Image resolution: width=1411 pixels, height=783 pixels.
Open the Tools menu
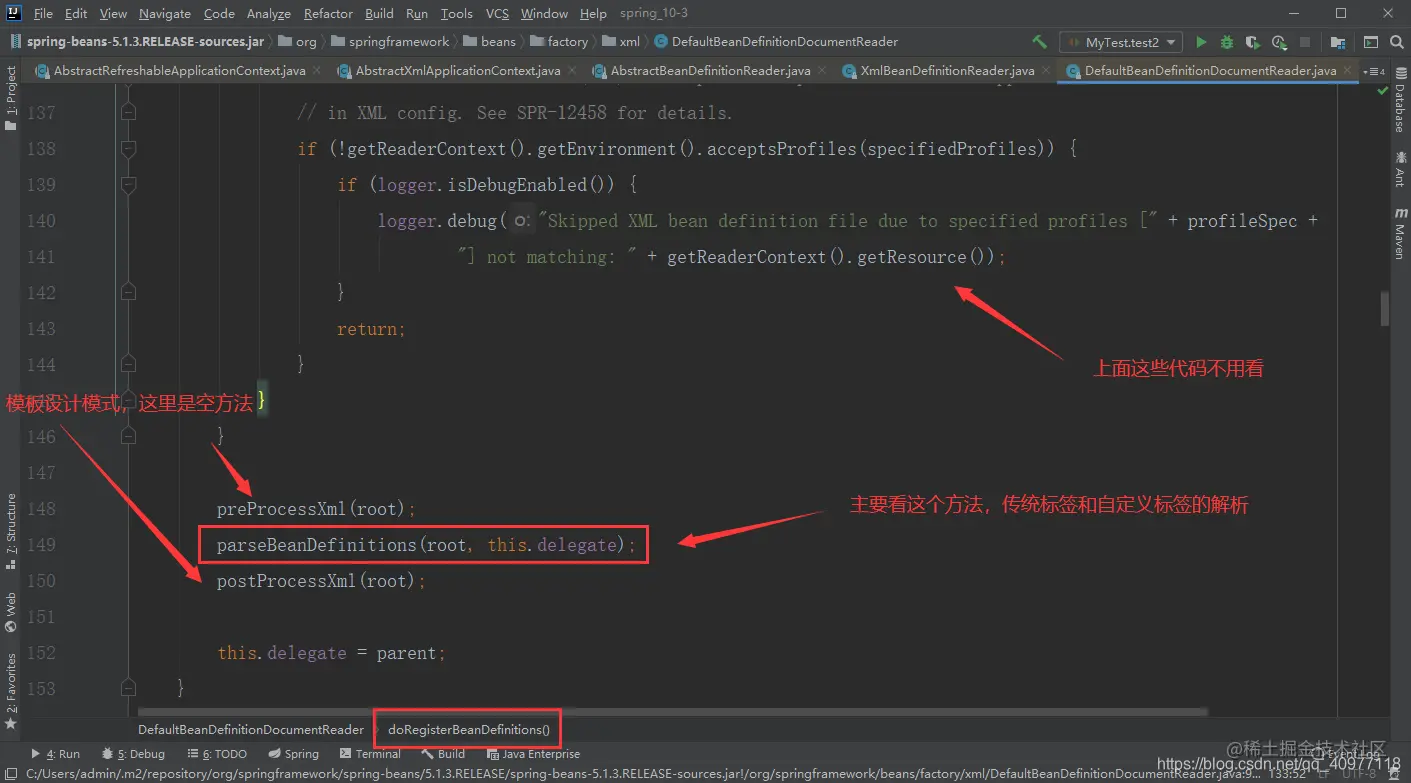[456, 14]
